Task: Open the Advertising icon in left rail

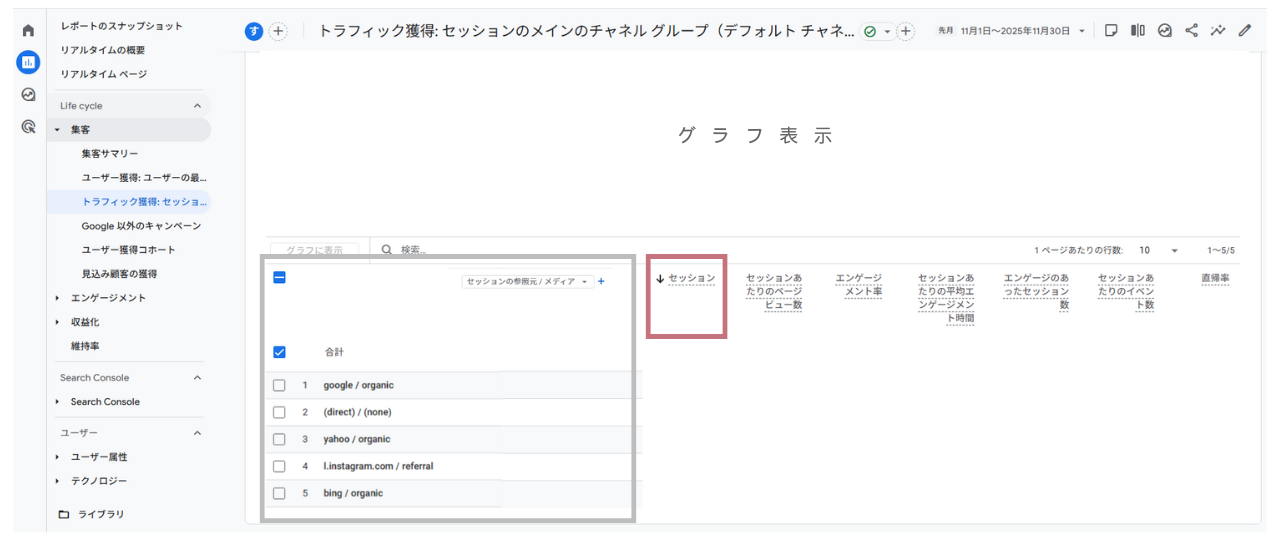Action: [x=28, y=127]
